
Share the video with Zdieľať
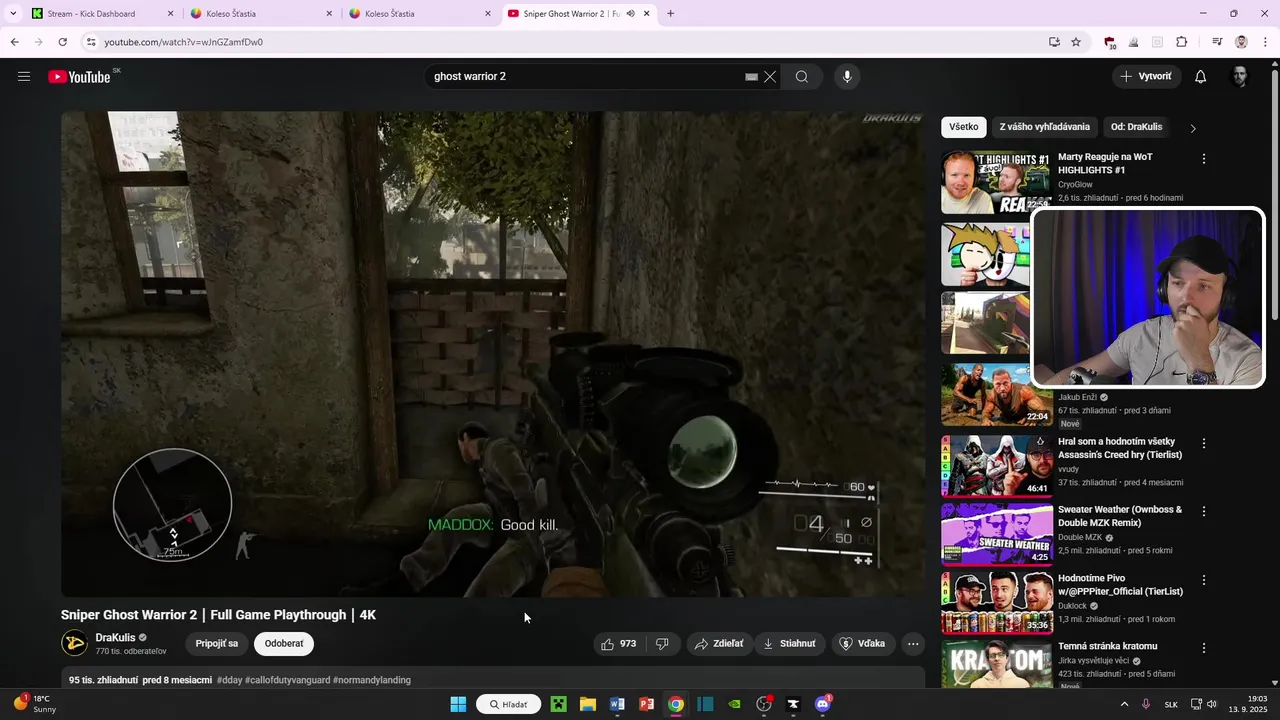[x=719, y=644]
